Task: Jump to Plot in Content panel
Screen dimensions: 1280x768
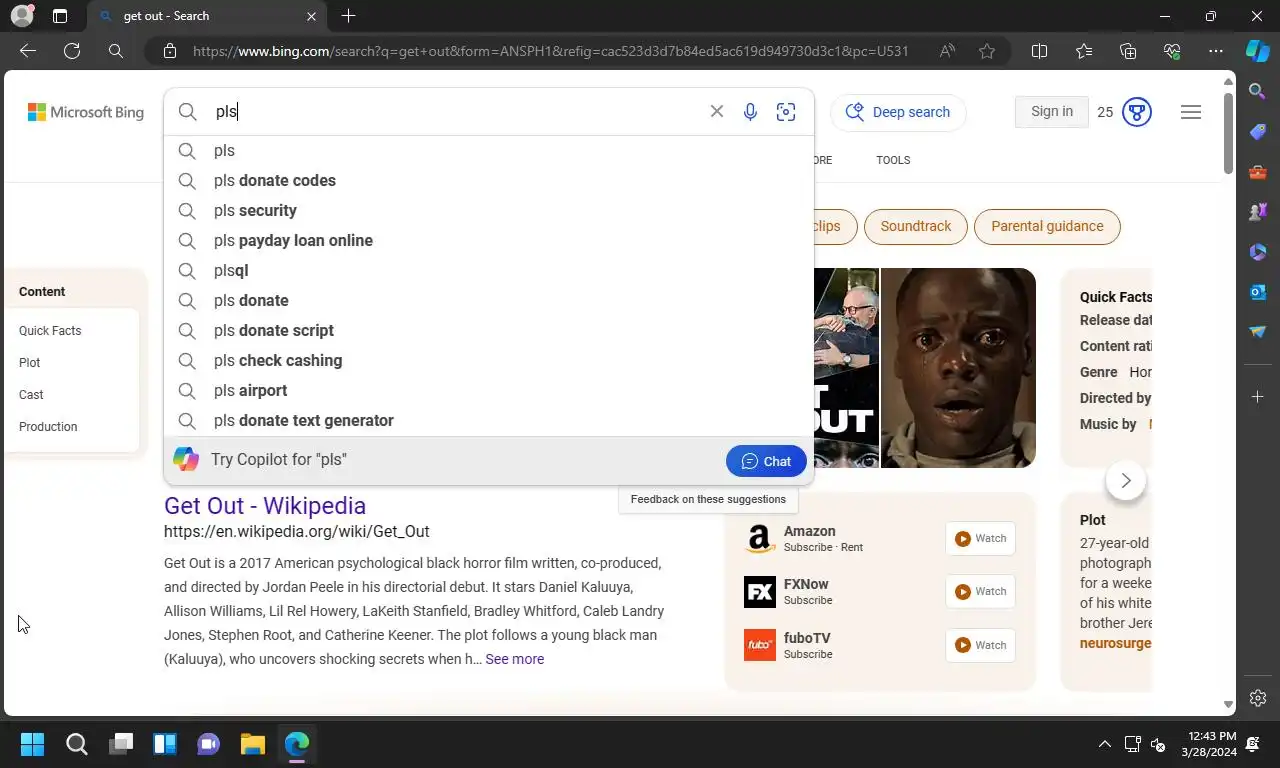Action: click(x=30, y=362)
